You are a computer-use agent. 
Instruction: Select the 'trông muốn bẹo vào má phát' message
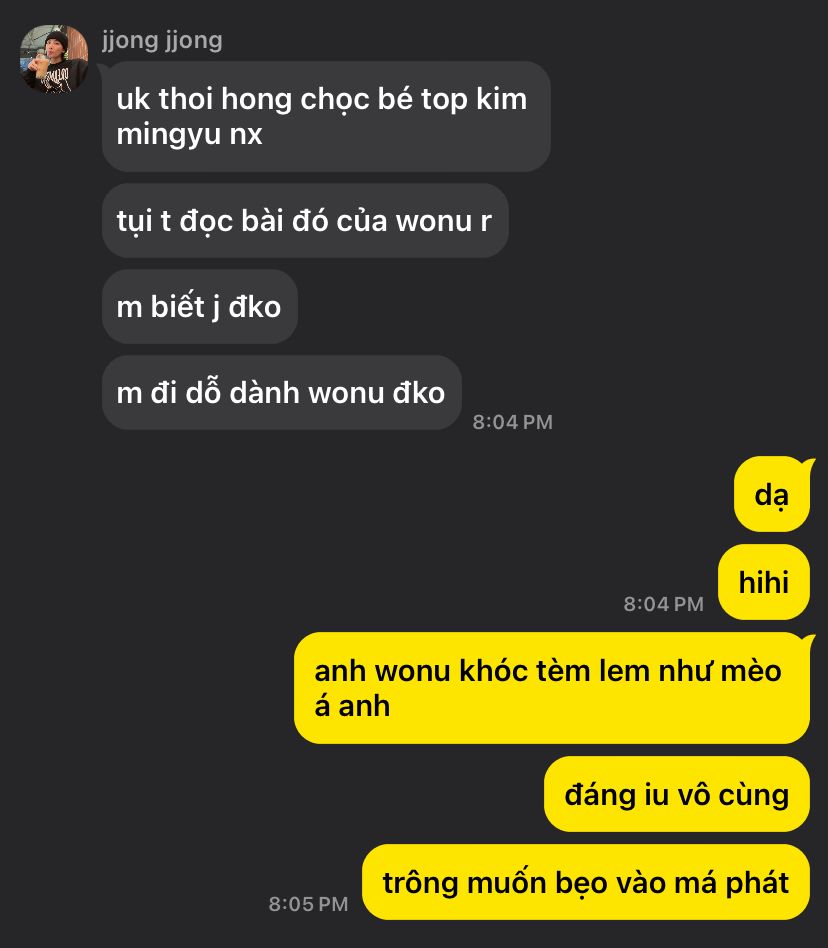tap(586, 883)
